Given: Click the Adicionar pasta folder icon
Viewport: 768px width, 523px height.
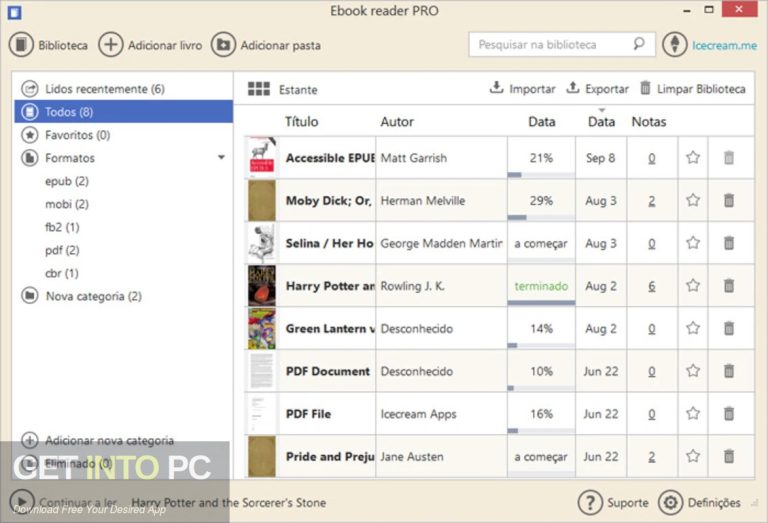Looking at the screenshot, I should tap(223, 45).
